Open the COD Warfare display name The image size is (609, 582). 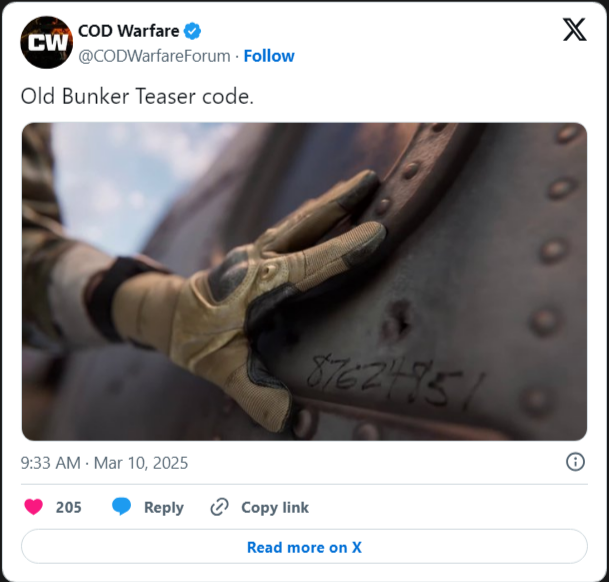(129, 31)
